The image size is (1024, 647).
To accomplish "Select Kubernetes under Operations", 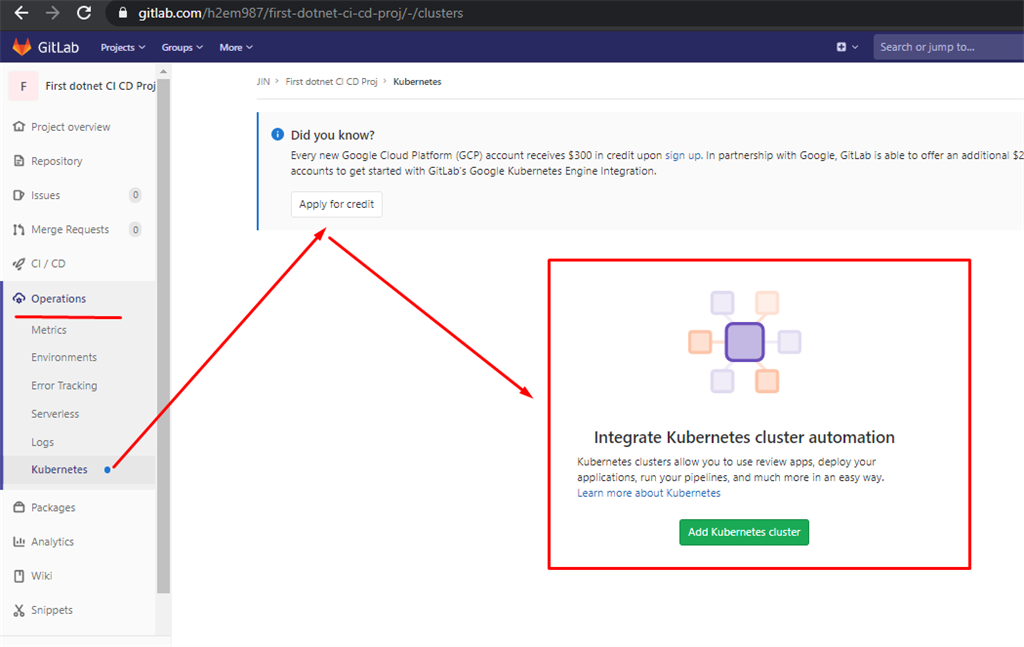I will [59, 469].
